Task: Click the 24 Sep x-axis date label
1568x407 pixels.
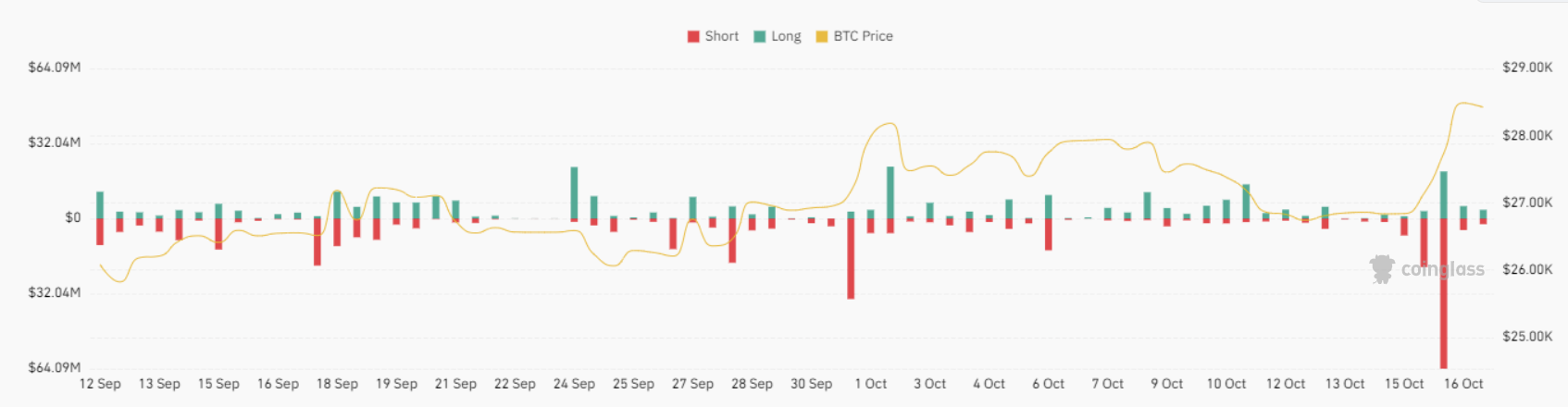Action: pyautogui.click(x=574, y=384)
